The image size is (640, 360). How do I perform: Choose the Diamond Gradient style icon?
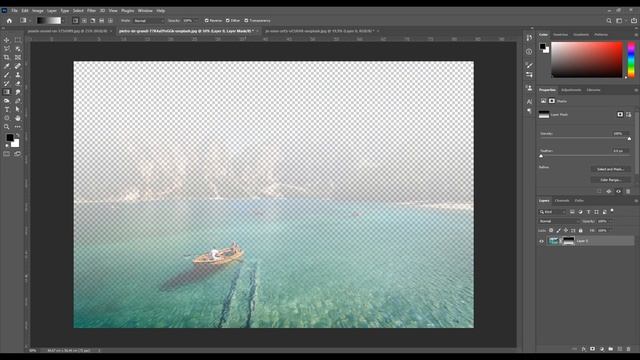click(110, 20)
